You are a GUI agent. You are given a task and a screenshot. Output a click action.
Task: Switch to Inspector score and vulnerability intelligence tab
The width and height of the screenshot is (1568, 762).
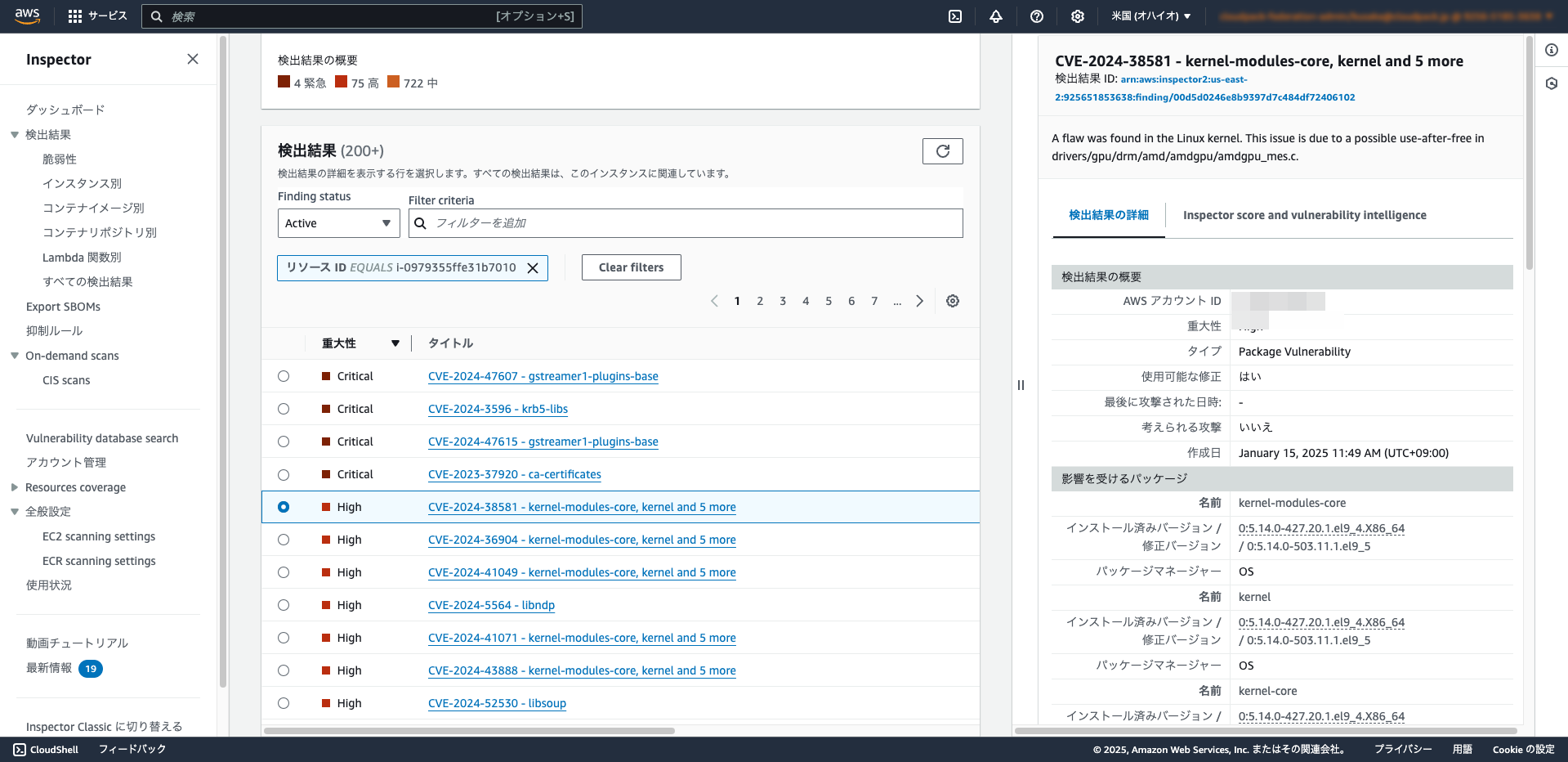pos(1304,215)
